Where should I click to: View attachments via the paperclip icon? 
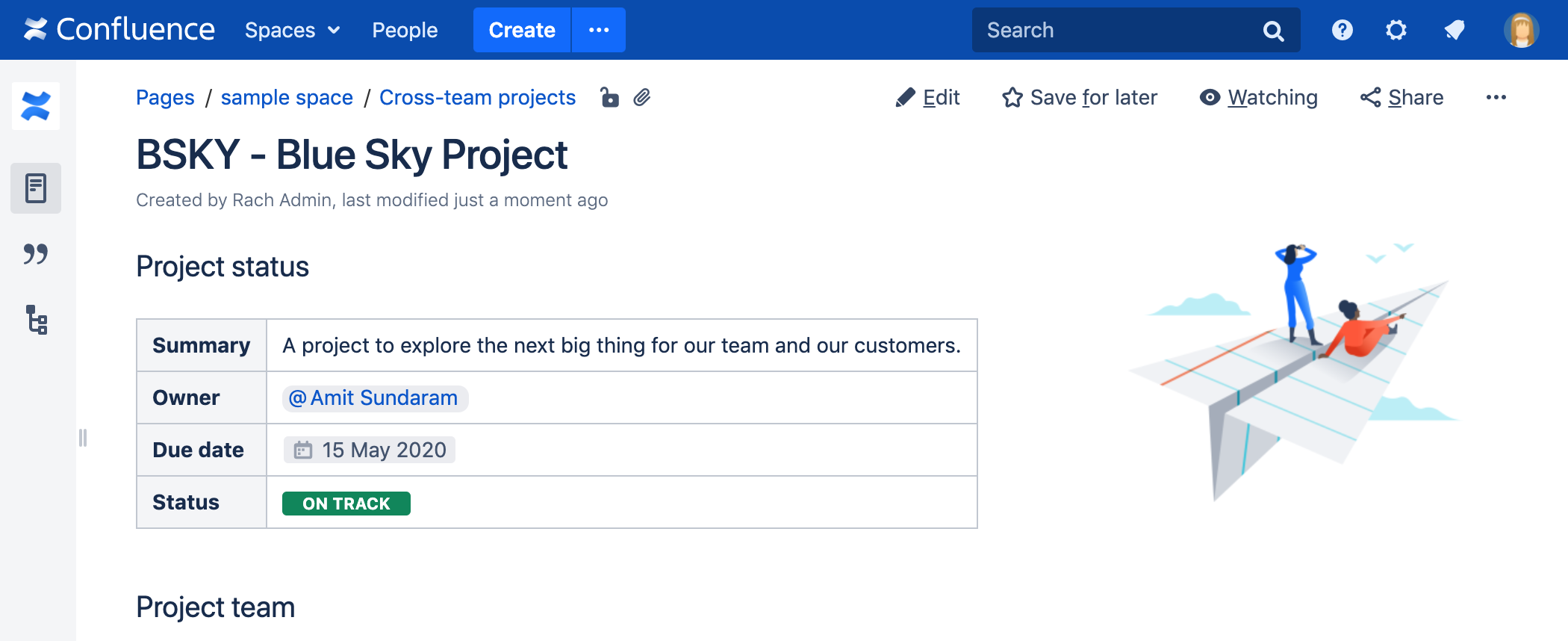(642, 97)
